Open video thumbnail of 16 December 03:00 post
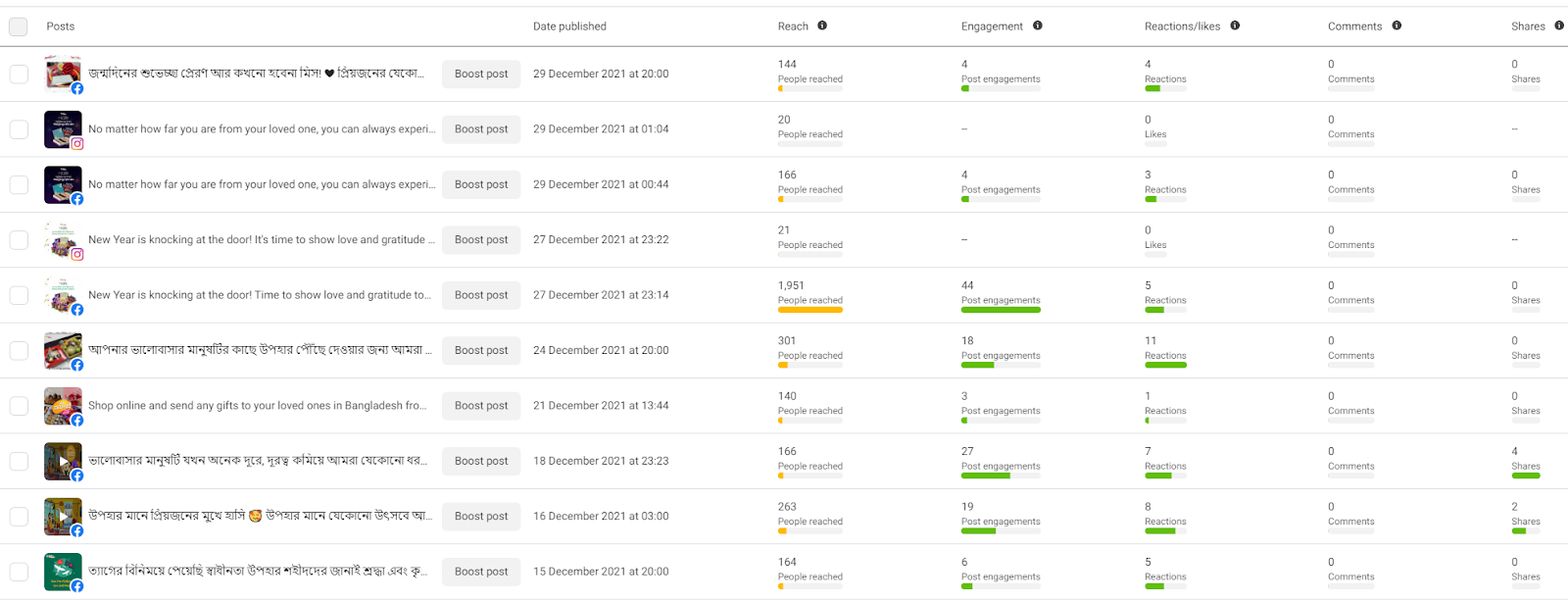 [x=63, y=516]
